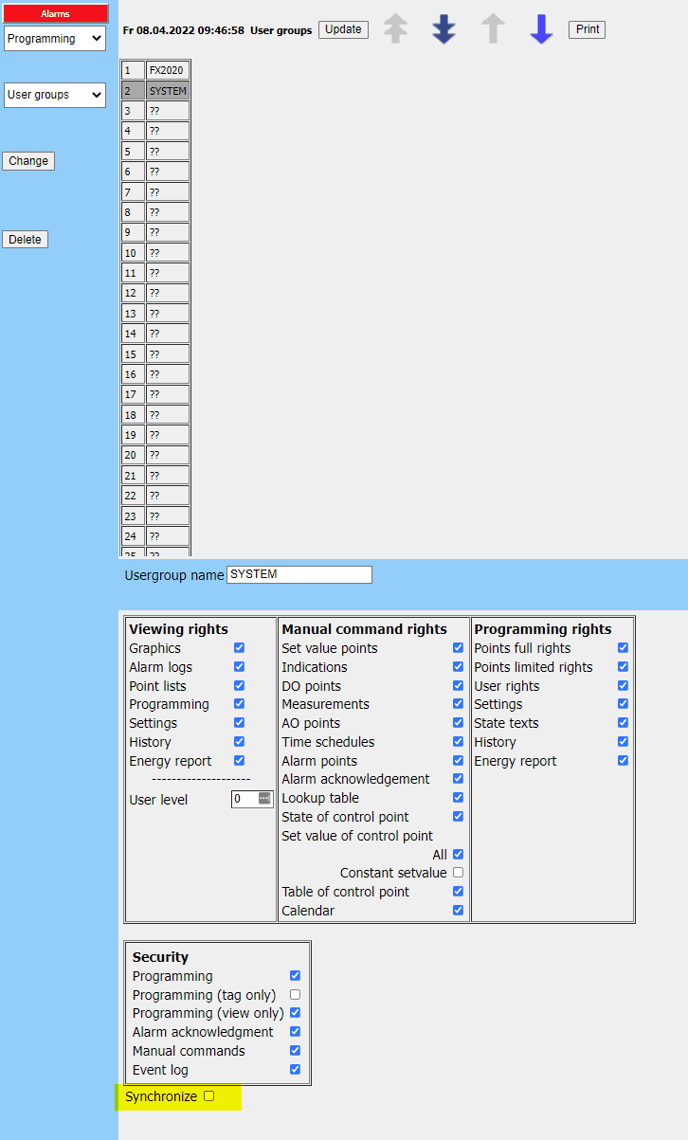Viewport: 688px width, 1140px height.
Task: Toggle the Calendar checkbox
Action: coord(458,910)
